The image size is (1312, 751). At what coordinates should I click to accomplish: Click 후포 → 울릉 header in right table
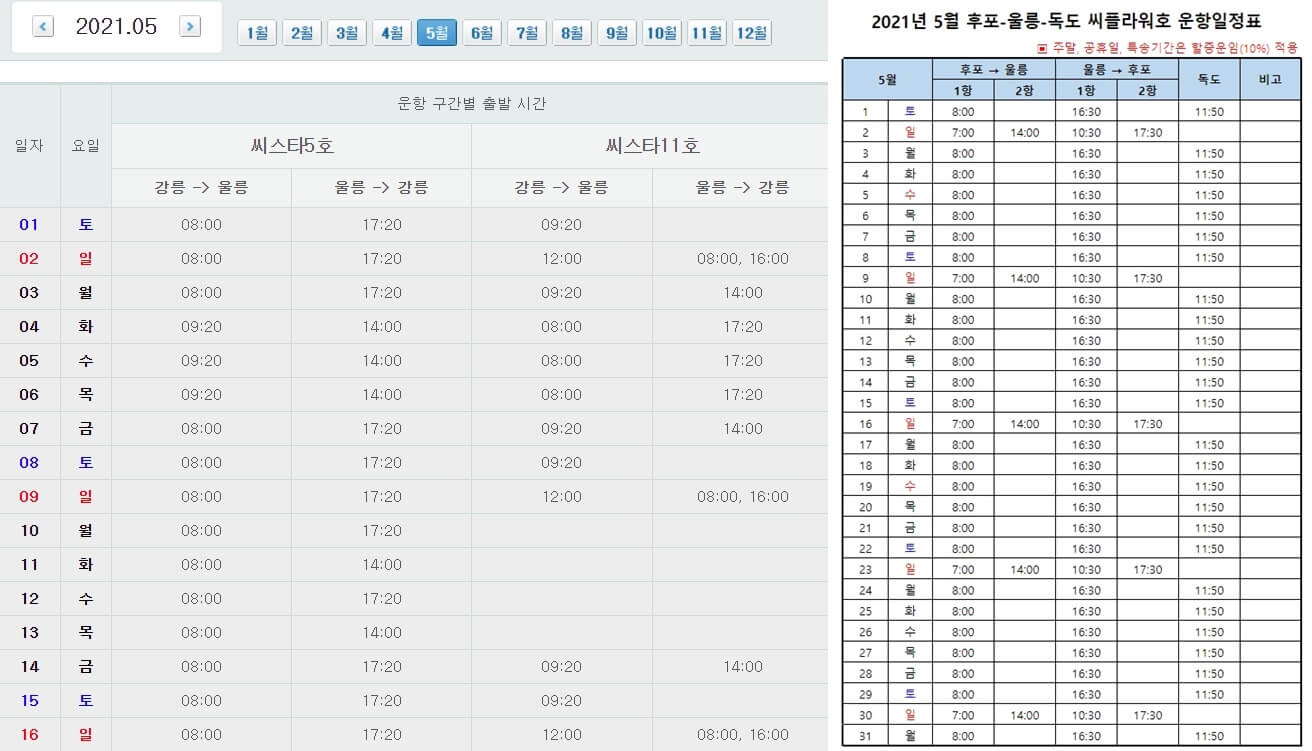tap(994, 70)
